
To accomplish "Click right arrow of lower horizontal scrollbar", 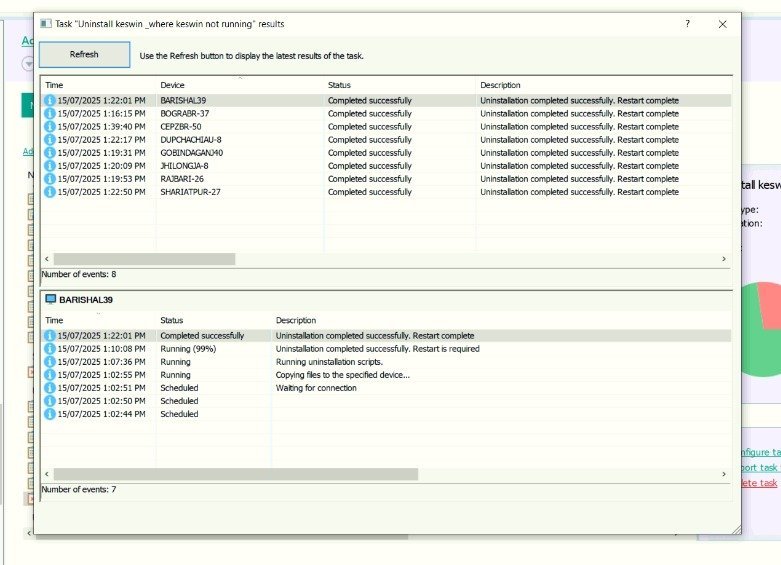I will pos(724,474).
